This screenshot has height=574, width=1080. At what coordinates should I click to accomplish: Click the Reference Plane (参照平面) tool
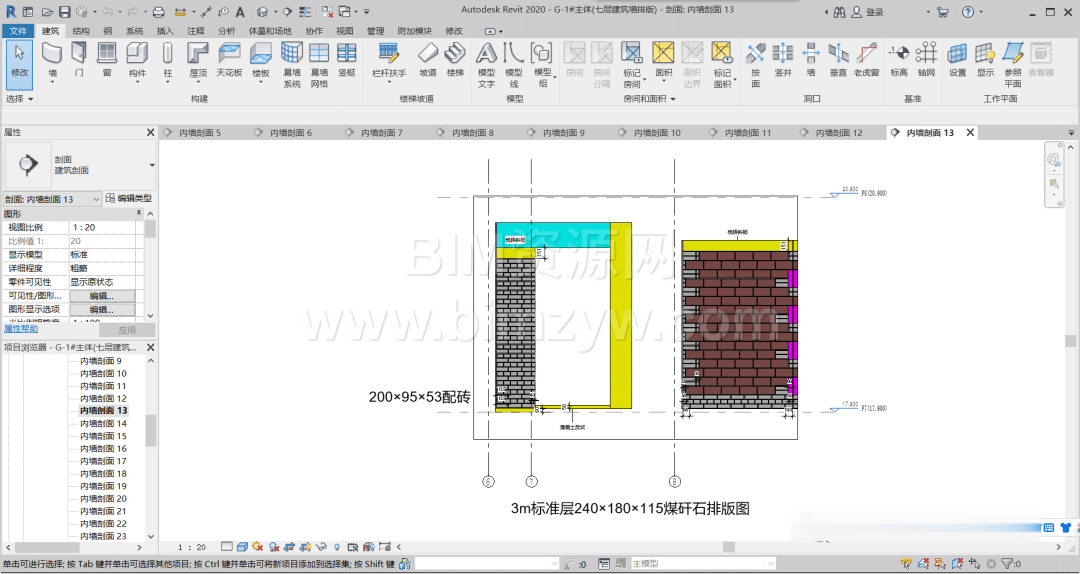click(1012, 64)
